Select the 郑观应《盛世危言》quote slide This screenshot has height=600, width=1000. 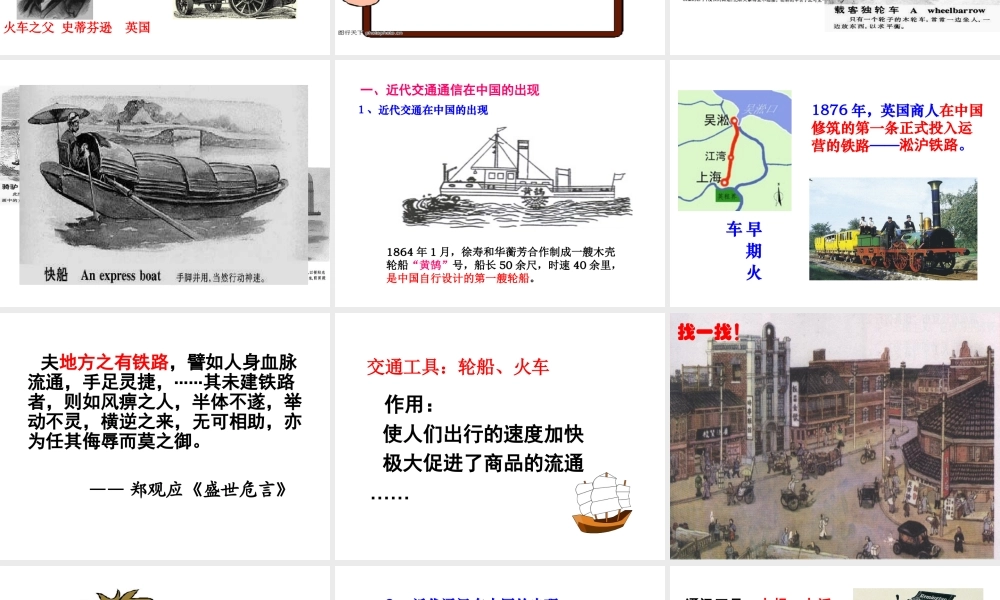(165, 436)
